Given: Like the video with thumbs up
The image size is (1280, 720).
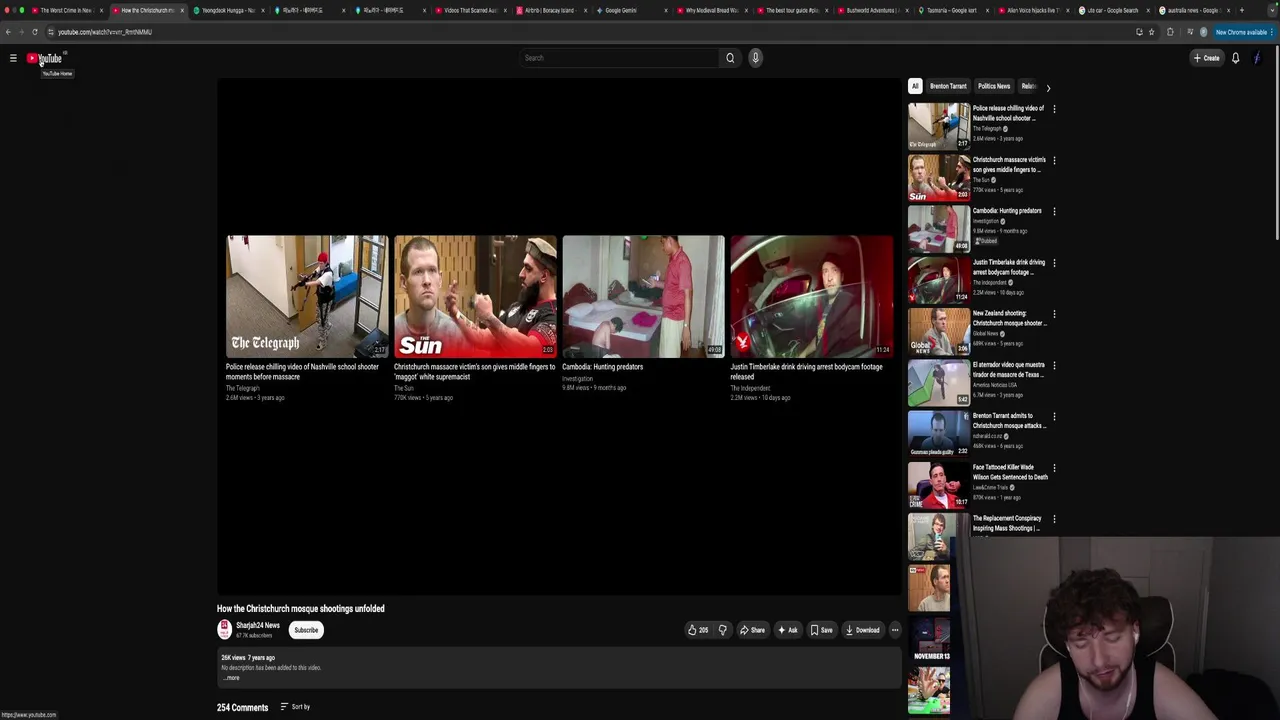Looking at the screenshot, I should point(698,630).
